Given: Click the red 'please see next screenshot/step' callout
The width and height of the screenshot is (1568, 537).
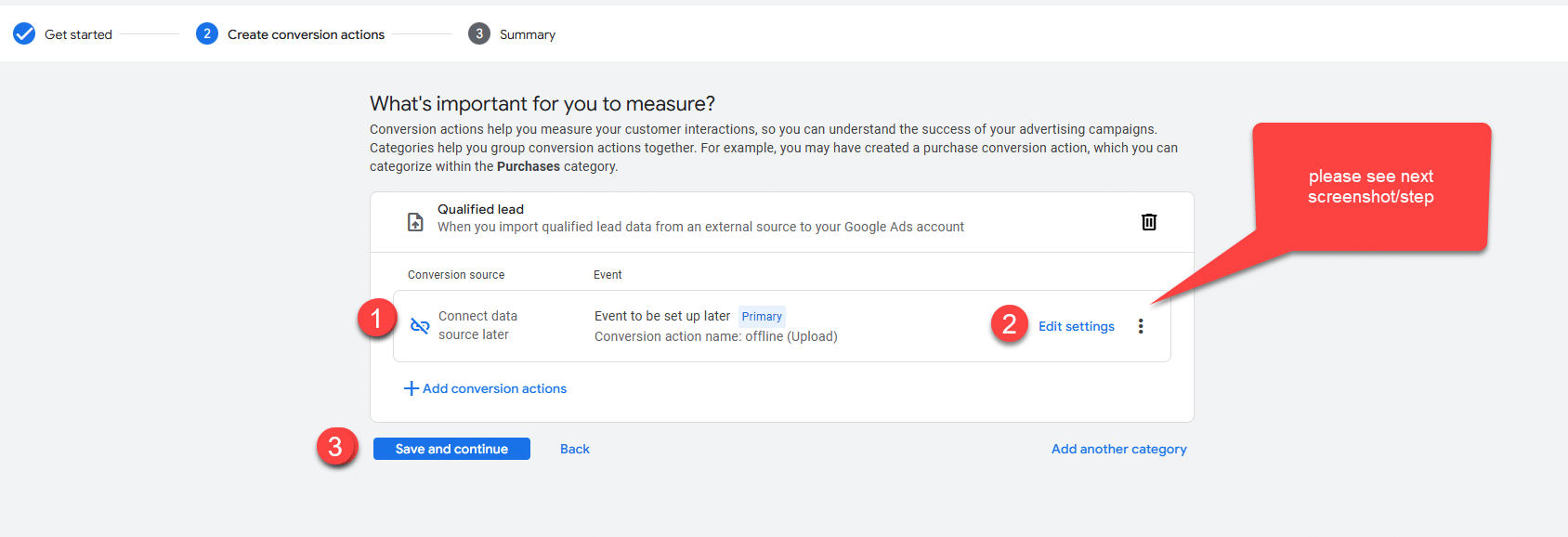Looking at the screenshot, I should point(1370,187).
